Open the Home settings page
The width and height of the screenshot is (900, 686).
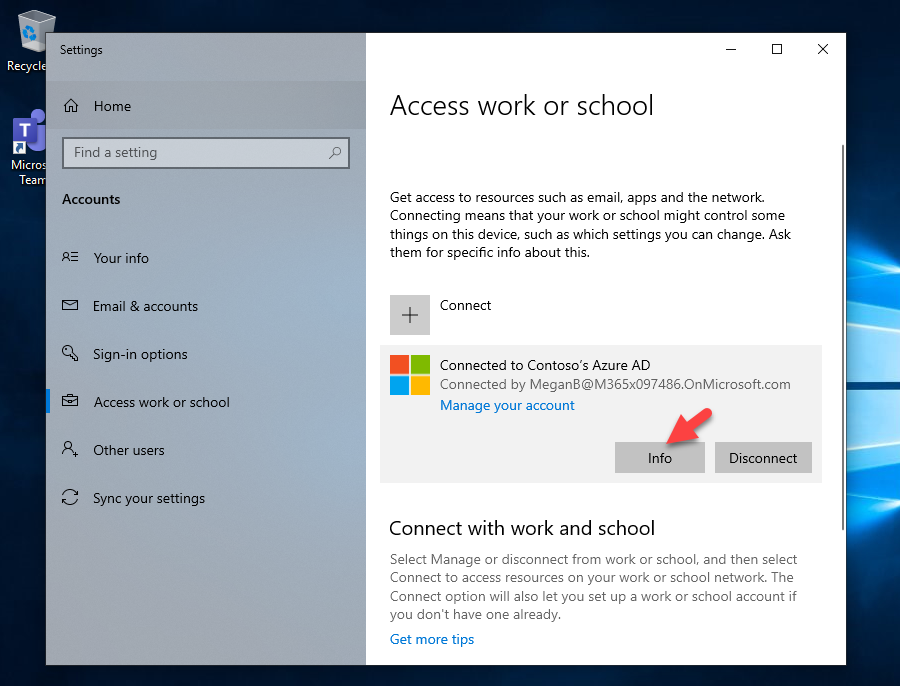click(205, 106)
